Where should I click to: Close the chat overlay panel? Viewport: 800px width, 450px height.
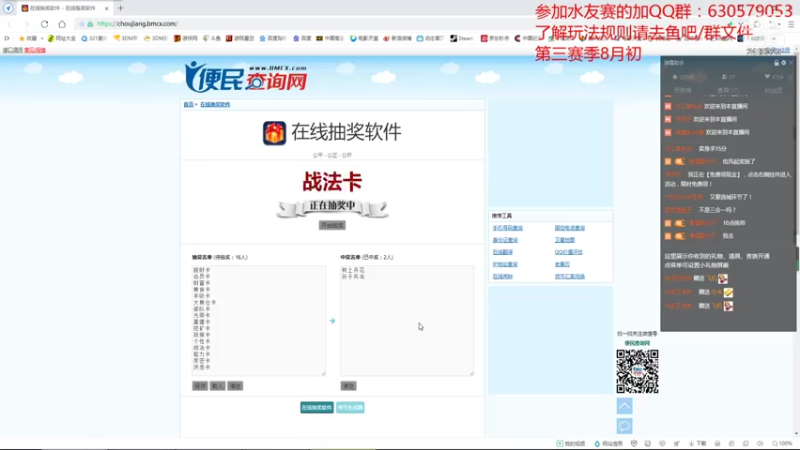pyautogui.click(x=791, y=63)
